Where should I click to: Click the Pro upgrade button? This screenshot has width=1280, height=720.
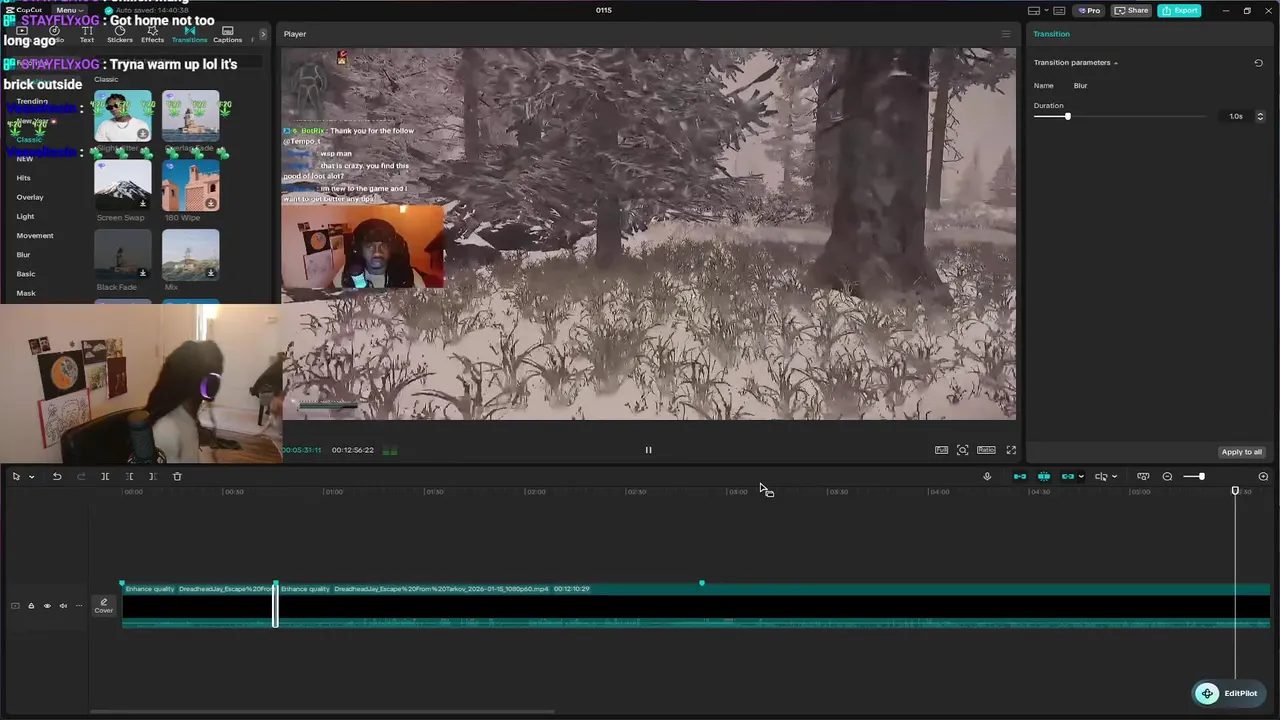(1089, 10)
